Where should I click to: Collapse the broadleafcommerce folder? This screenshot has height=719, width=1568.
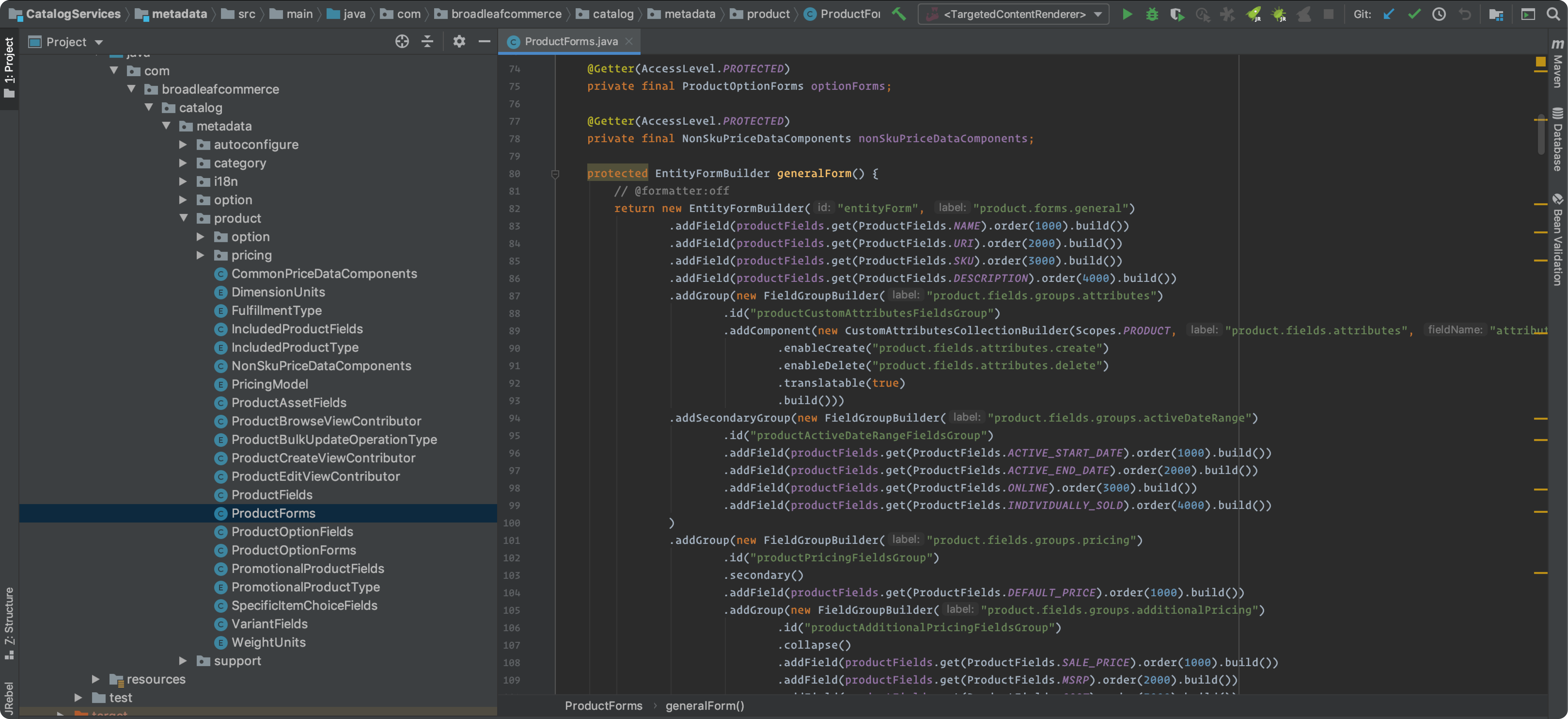(132, 89)
